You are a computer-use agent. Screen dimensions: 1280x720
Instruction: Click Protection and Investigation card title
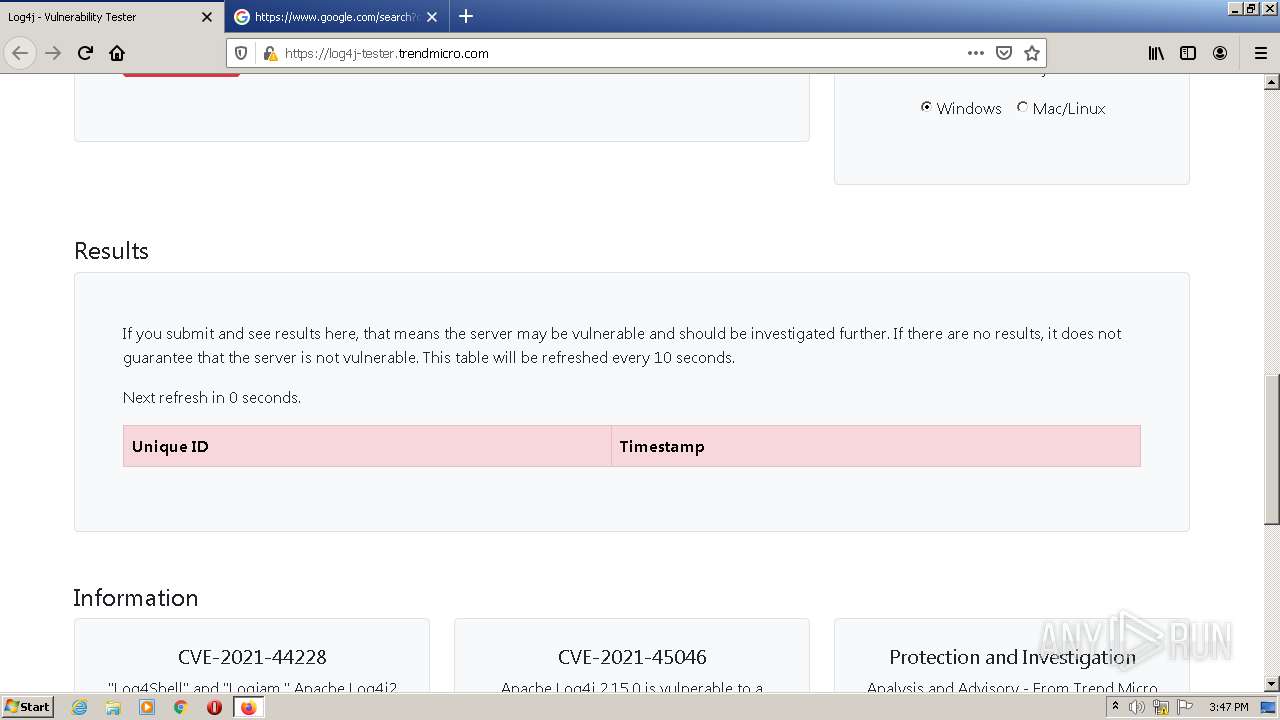[x=1012, y=657]
